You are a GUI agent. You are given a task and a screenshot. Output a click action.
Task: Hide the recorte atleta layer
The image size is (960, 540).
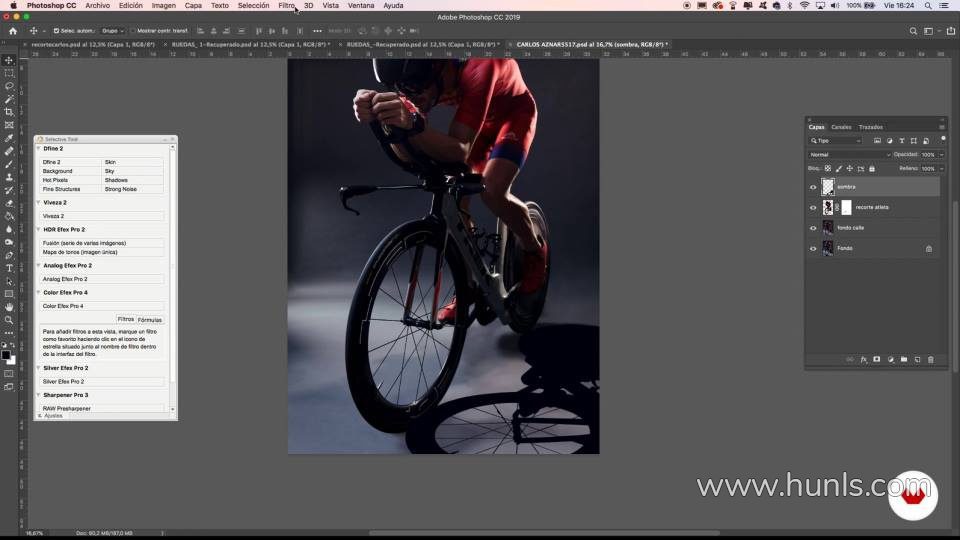813,208
